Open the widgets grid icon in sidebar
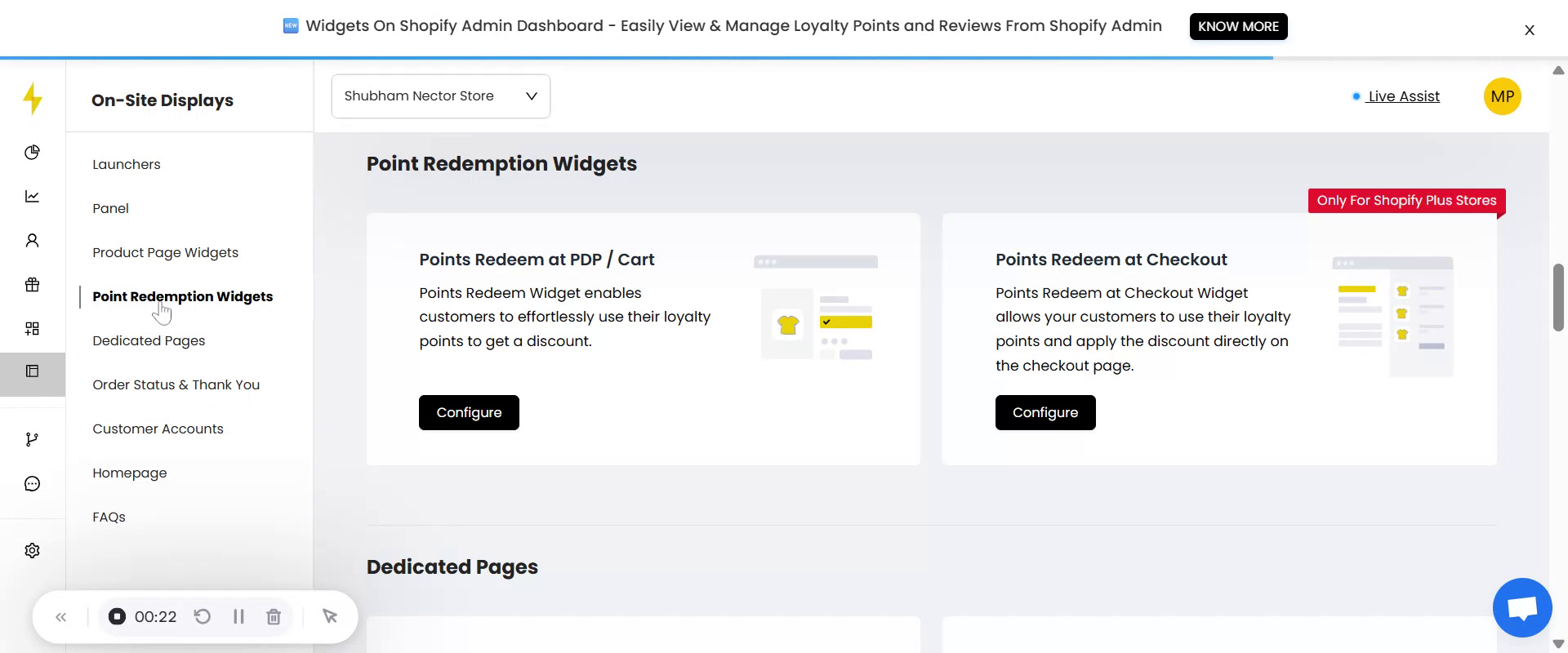 click(x=32, y=329)
